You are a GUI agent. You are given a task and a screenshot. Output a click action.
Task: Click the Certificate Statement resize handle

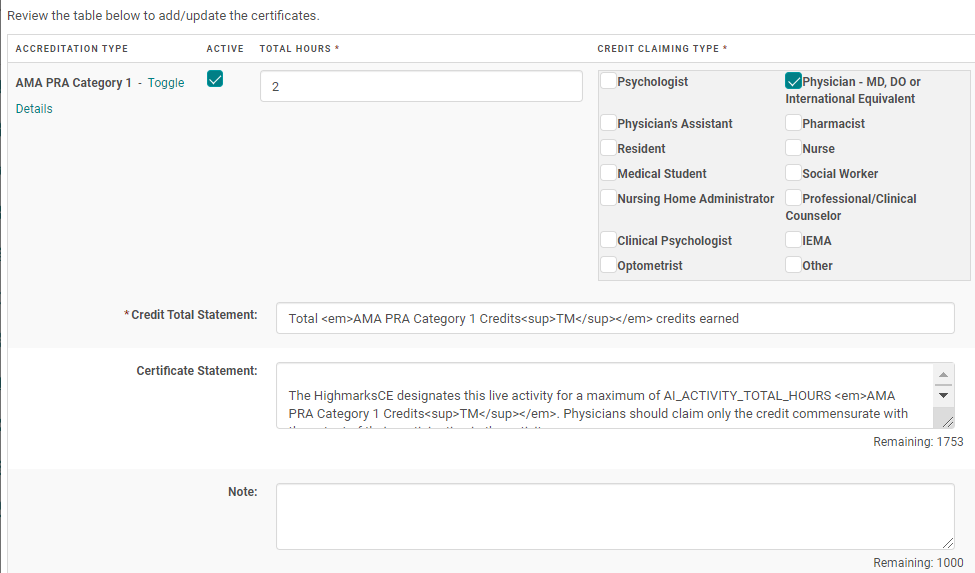pos(948,422)
